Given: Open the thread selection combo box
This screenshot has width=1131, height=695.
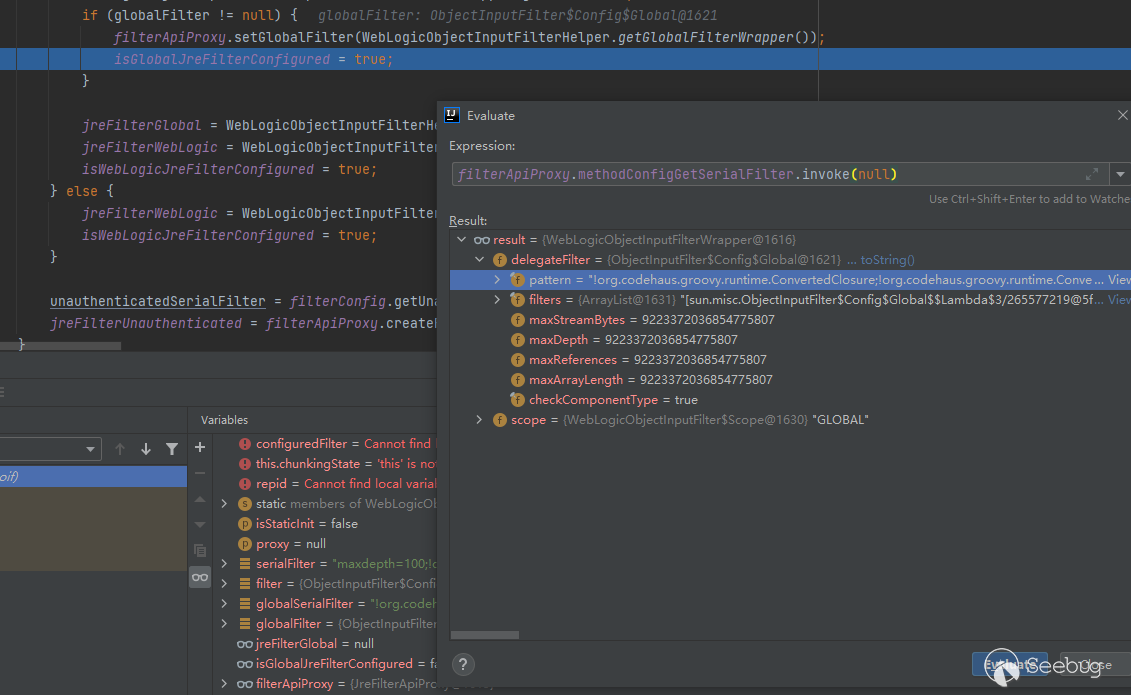Looking at the screenshot, I should coord(50,449).
